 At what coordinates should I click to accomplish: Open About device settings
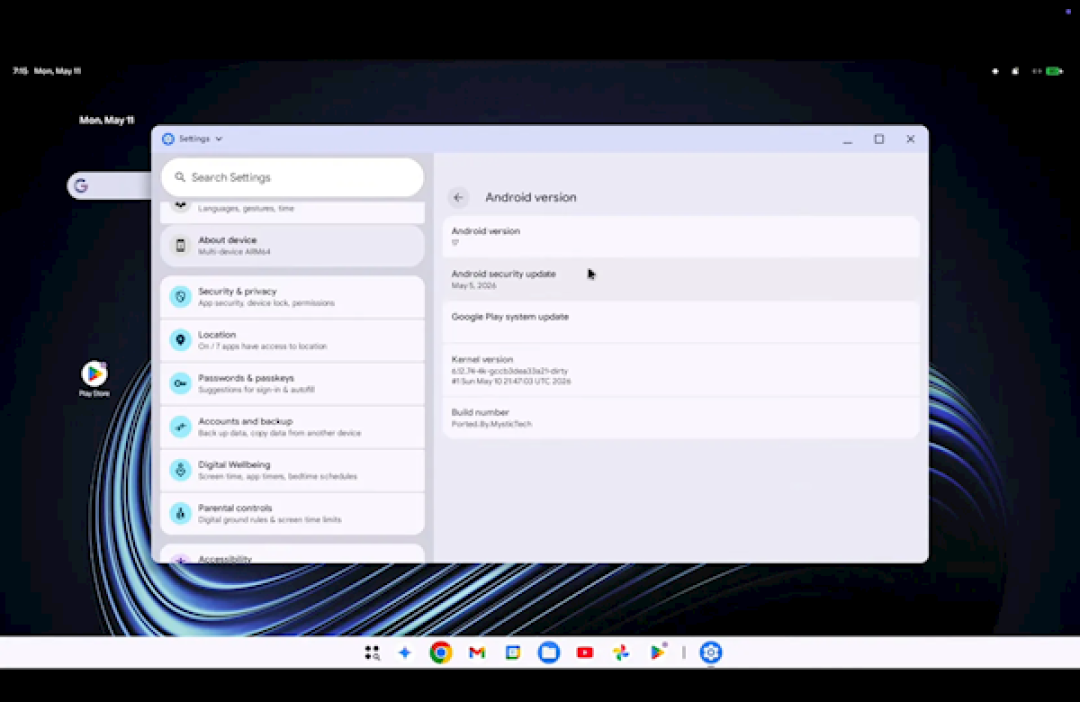tap(292, 246)
